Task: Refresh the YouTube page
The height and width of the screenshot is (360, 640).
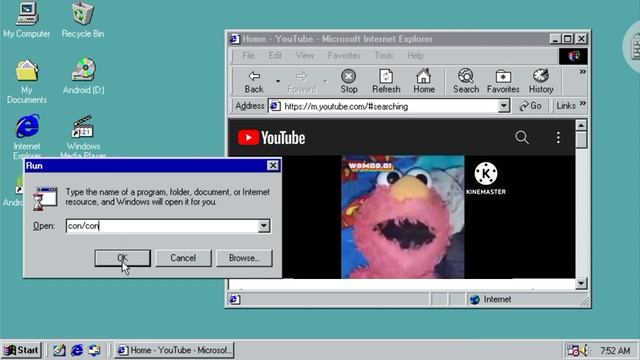Action: pyautogui.click(x=386, y=82)
